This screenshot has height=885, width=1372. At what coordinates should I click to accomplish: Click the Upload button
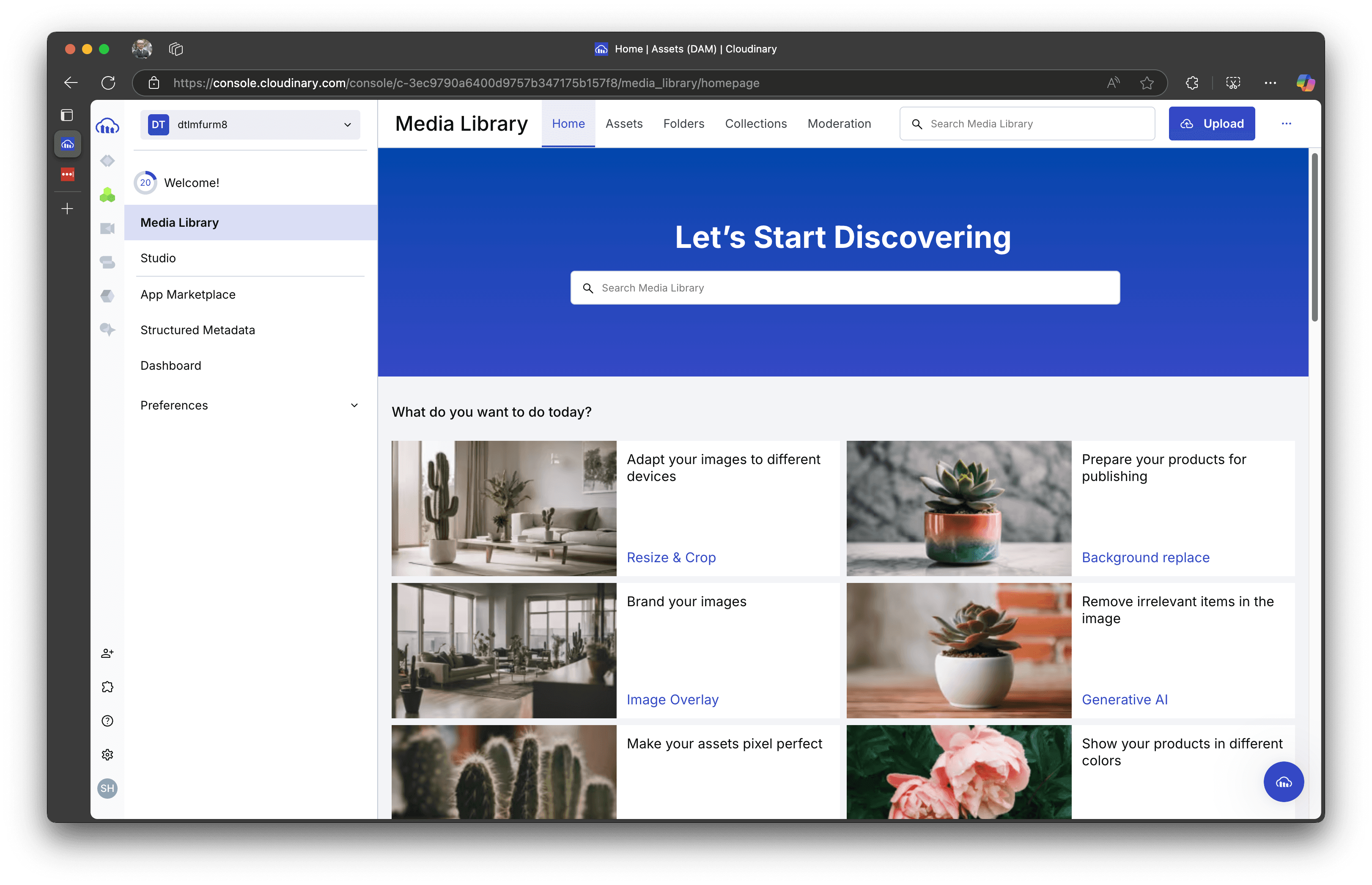(x=1211, y=124)
